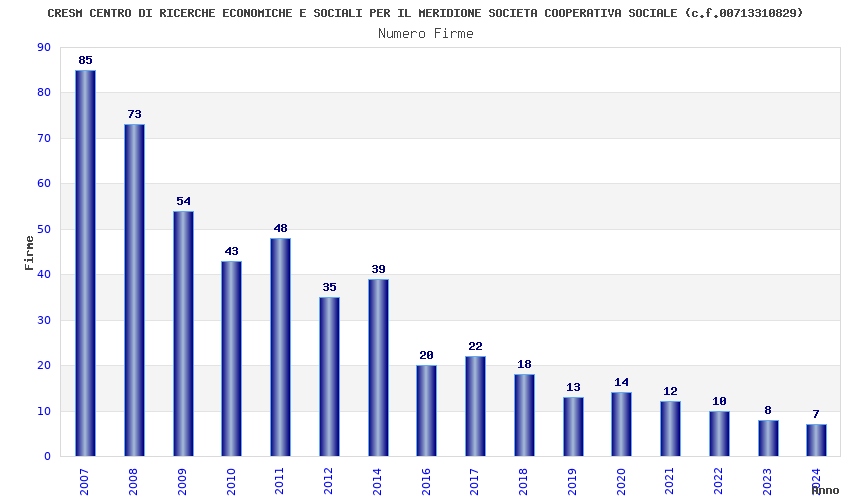Click the y-axis tick label '0'
850x500 pixels.
pyautogui.click(x=48, y=456)
